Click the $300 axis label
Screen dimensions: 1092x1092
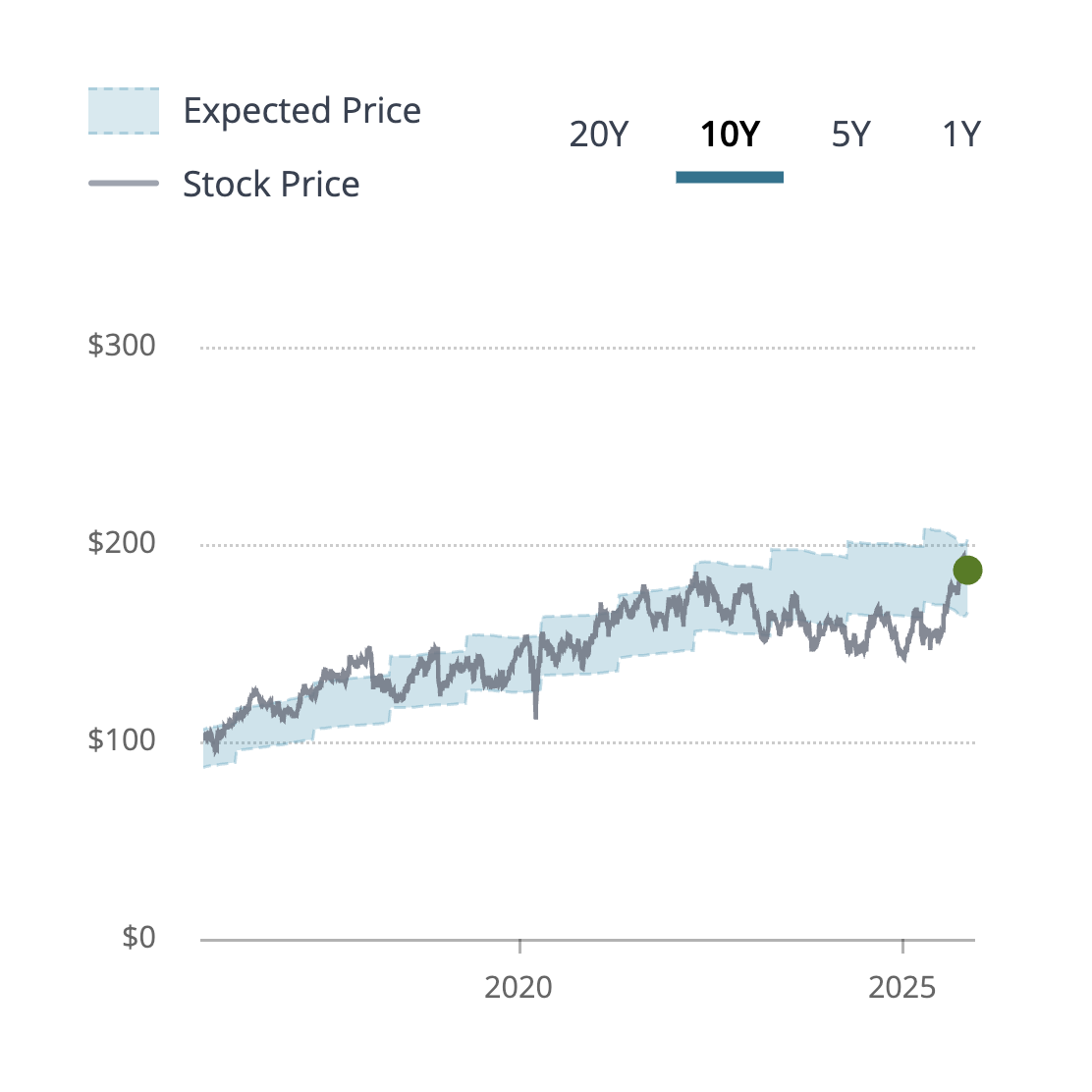122,345
